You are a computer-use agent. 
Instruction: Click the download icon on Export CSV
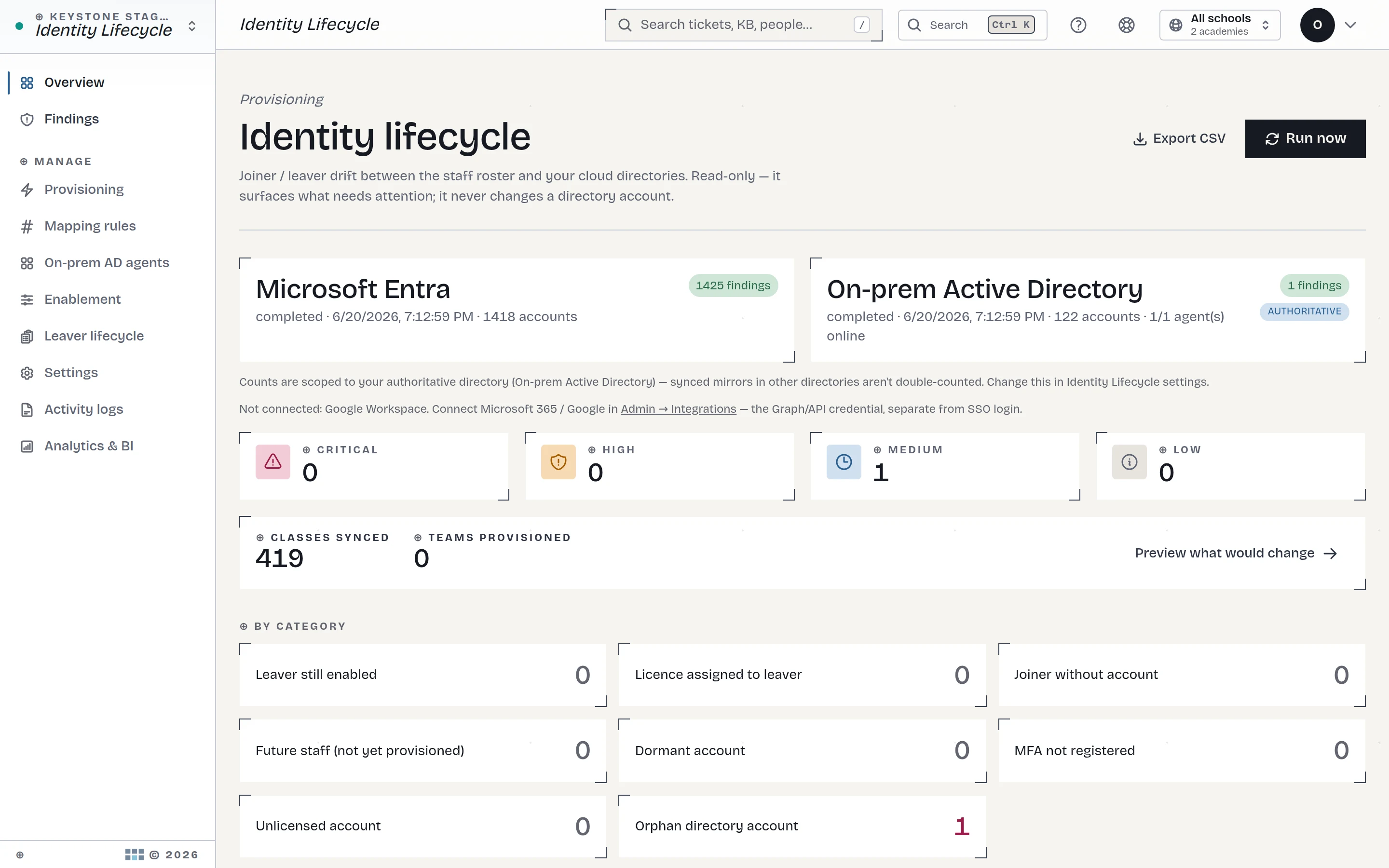coord(1140,139)
